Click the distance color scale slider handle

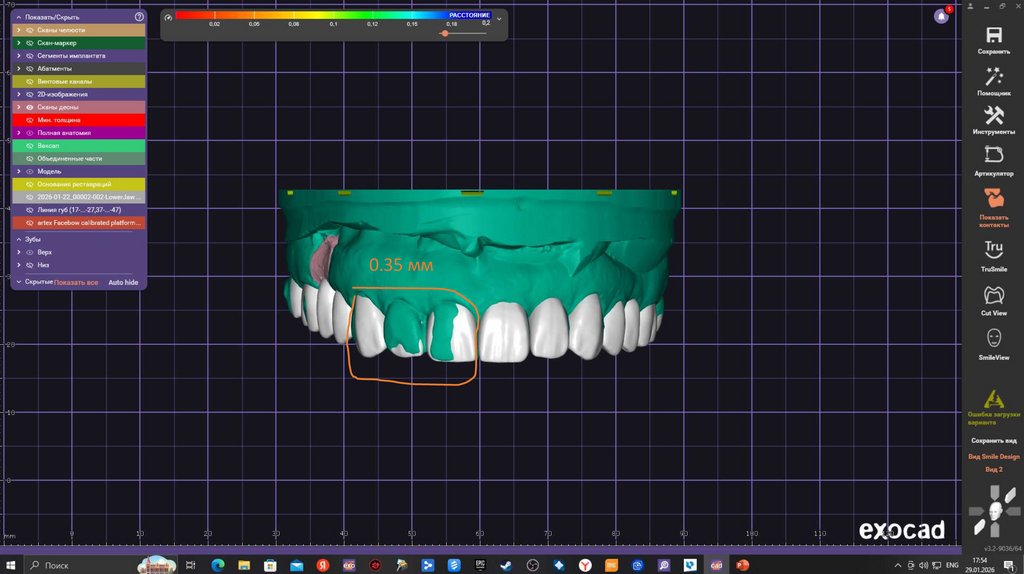click(x=445, y=33)
